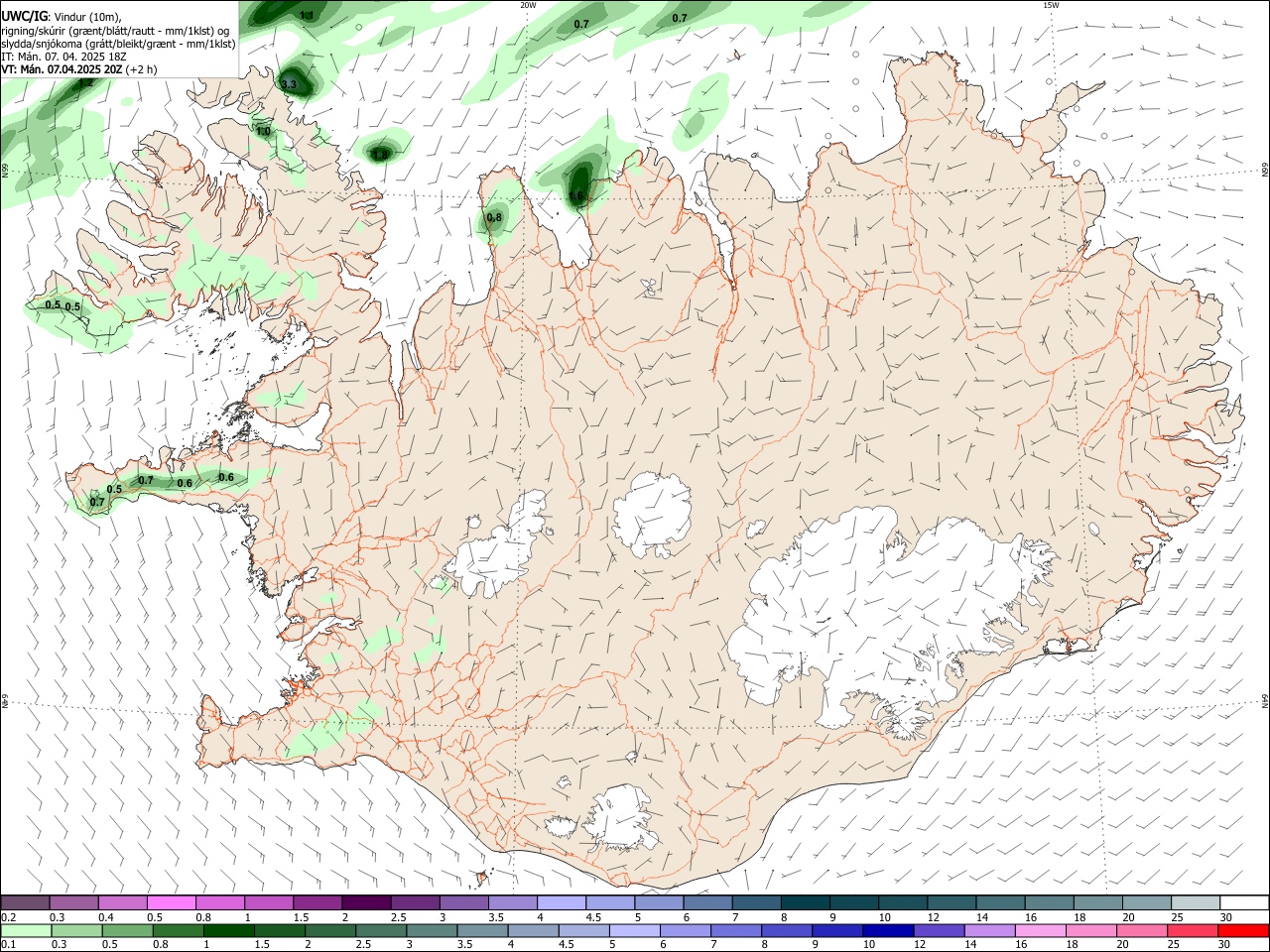Click the '1.2' precipitation value on the map
This screenshot has height=952, width=1270.
point(85,82)
